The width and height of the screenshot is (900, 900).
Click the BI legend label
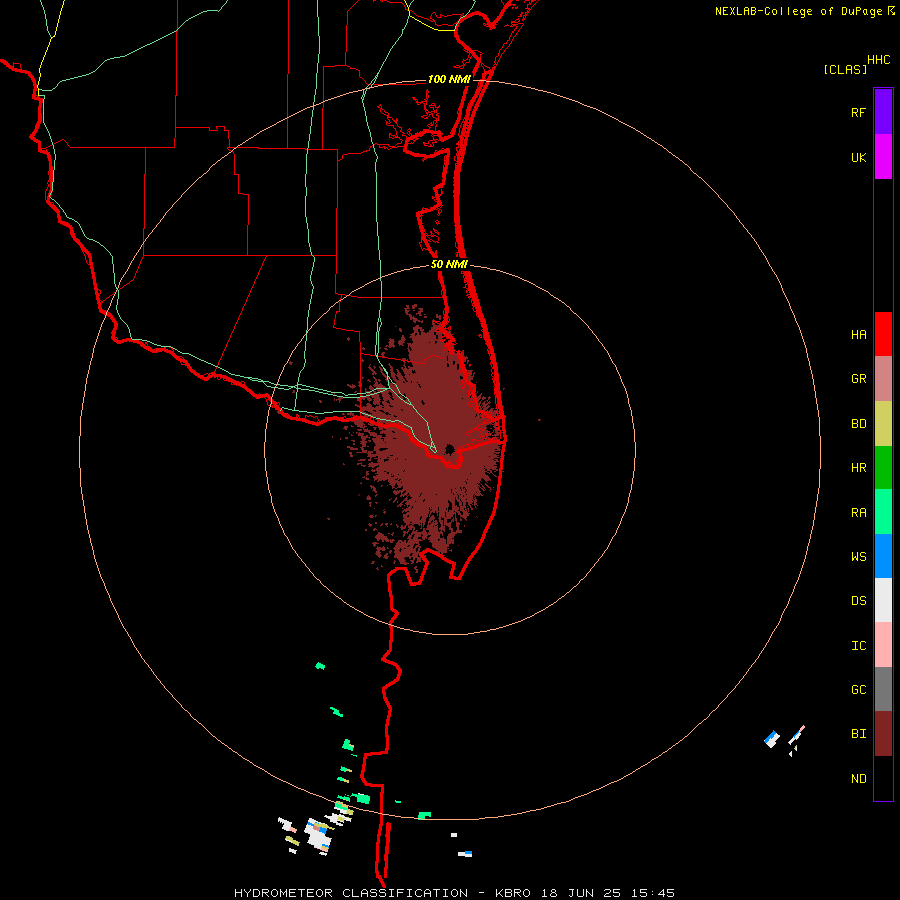(x=858, y=734)
